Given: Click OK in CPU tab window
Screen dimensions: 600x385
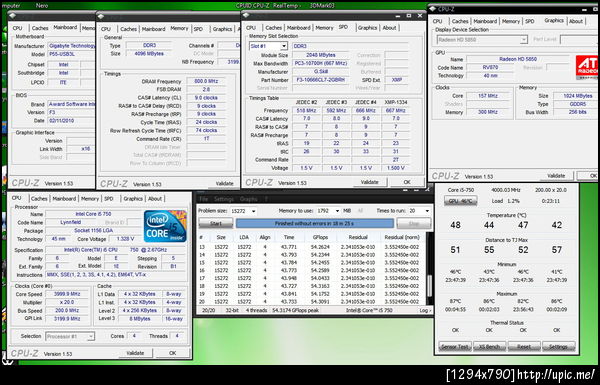Looking at the screenshot, I should pos(173,353).
